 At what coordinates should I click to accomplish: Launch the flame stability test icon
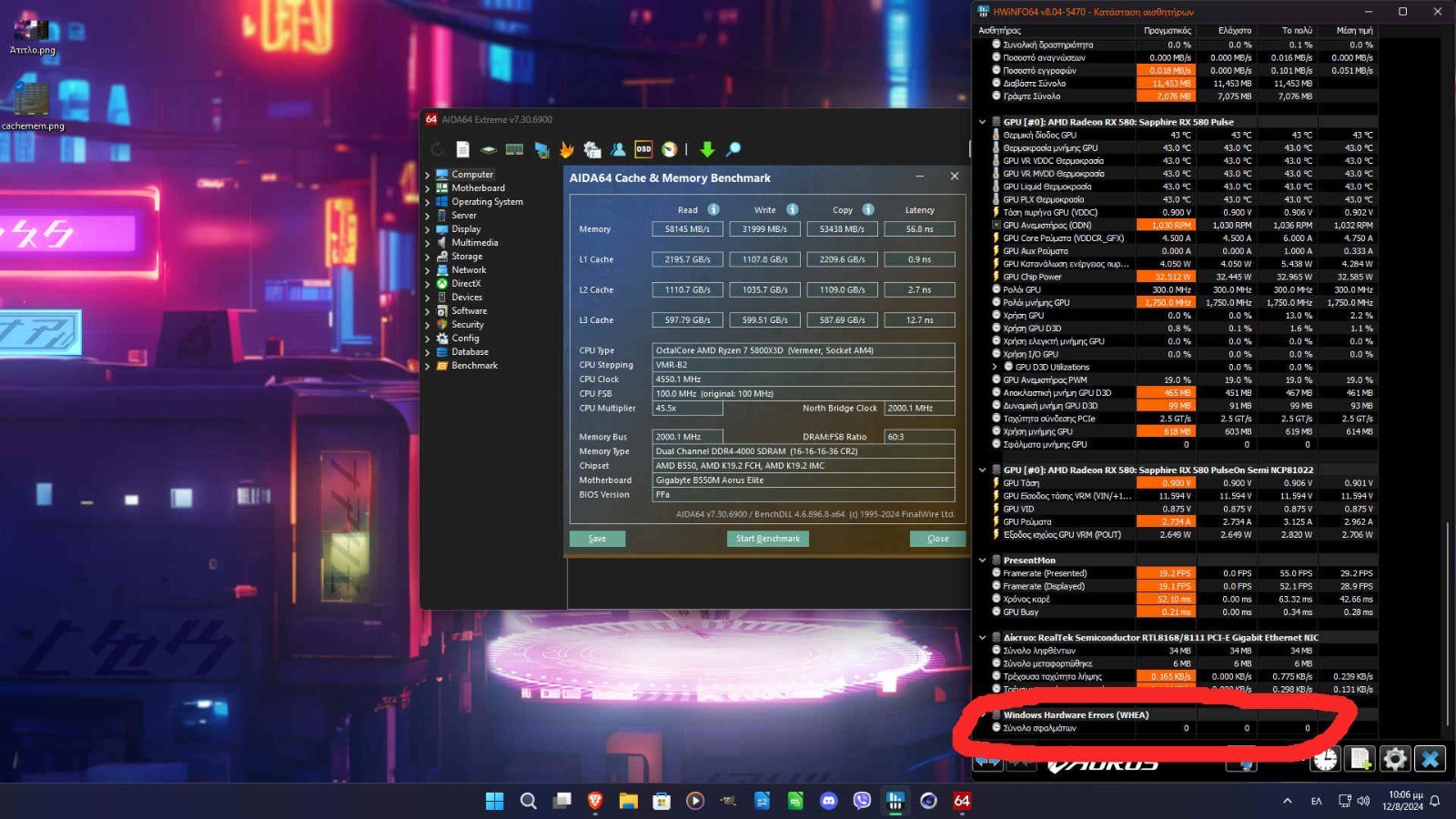tap(567, 149)
